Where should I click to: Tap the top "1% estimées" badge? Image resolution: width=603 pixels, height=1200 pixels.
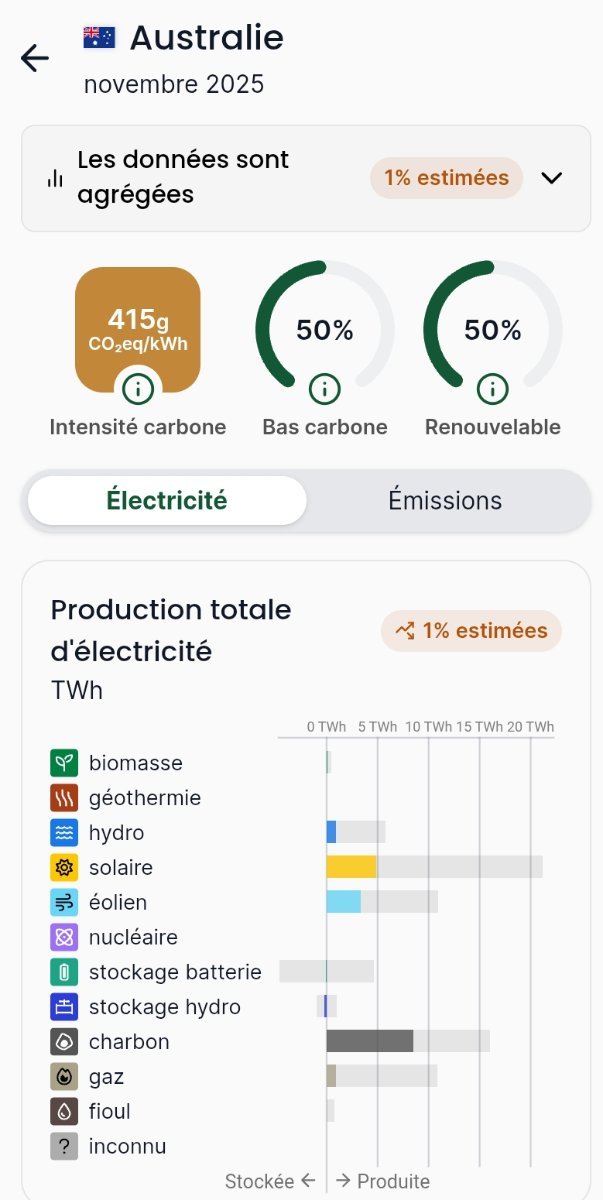[x=446, y=178]
